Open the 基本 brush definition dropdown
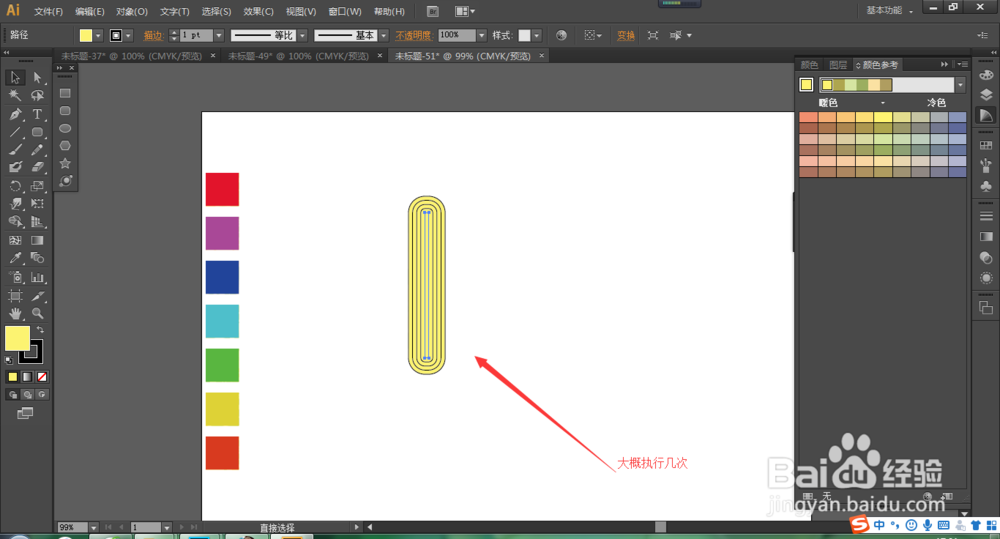The width and height of the screenshot is (1000, 539). [x=383, y=36]
